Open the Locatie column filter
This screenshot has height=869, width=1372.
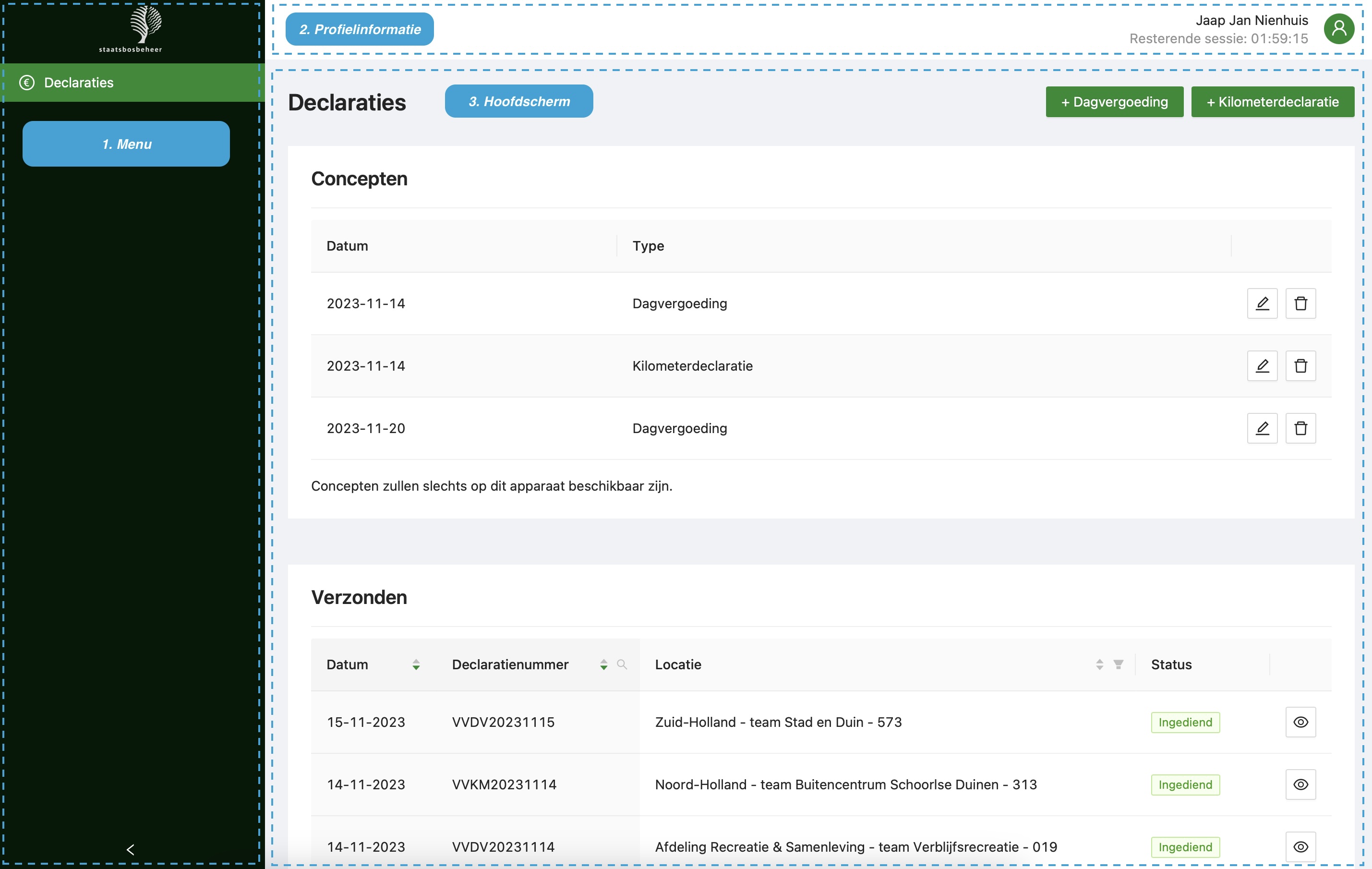1119,664
